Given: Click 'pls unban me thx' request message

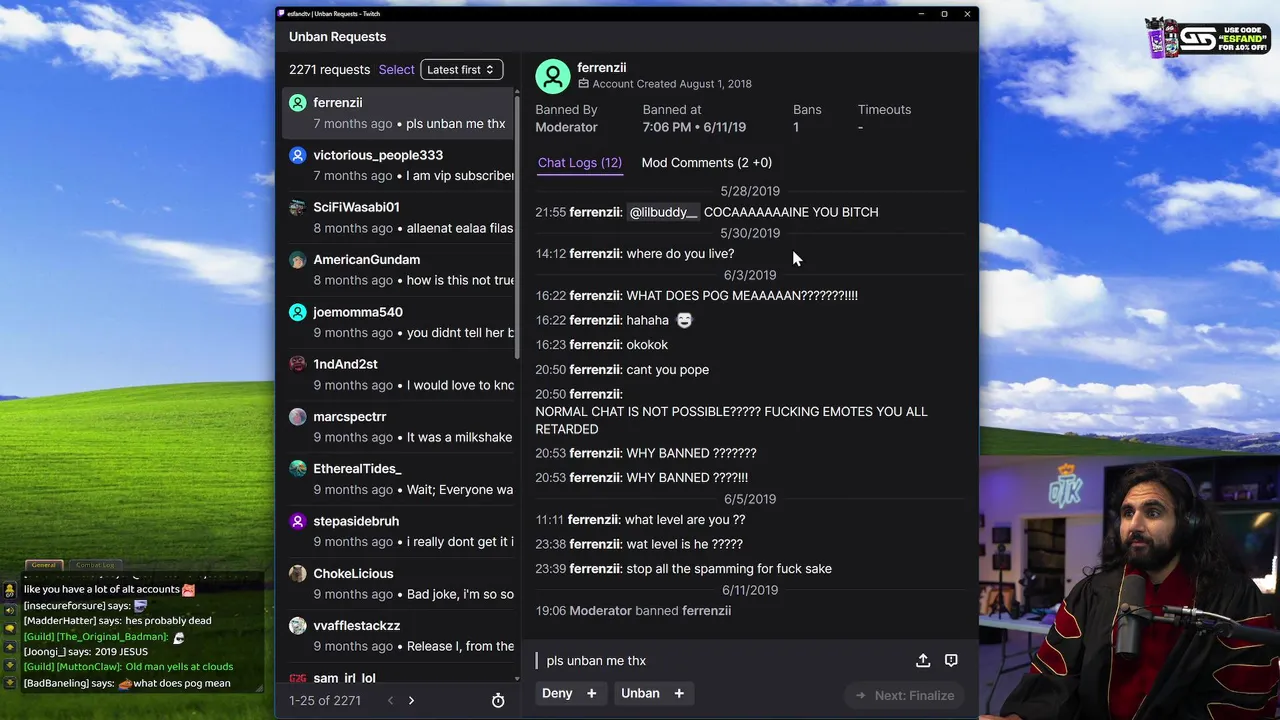Looking at the screenshot, I should (x=596, y=661).
